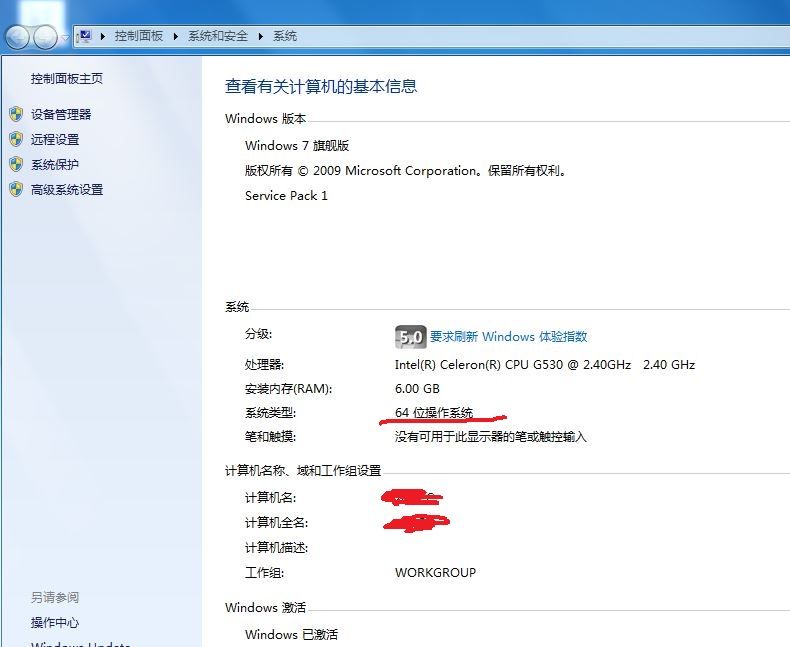Click the Intel Celeron G530 processor value

(x=545, y=365)
